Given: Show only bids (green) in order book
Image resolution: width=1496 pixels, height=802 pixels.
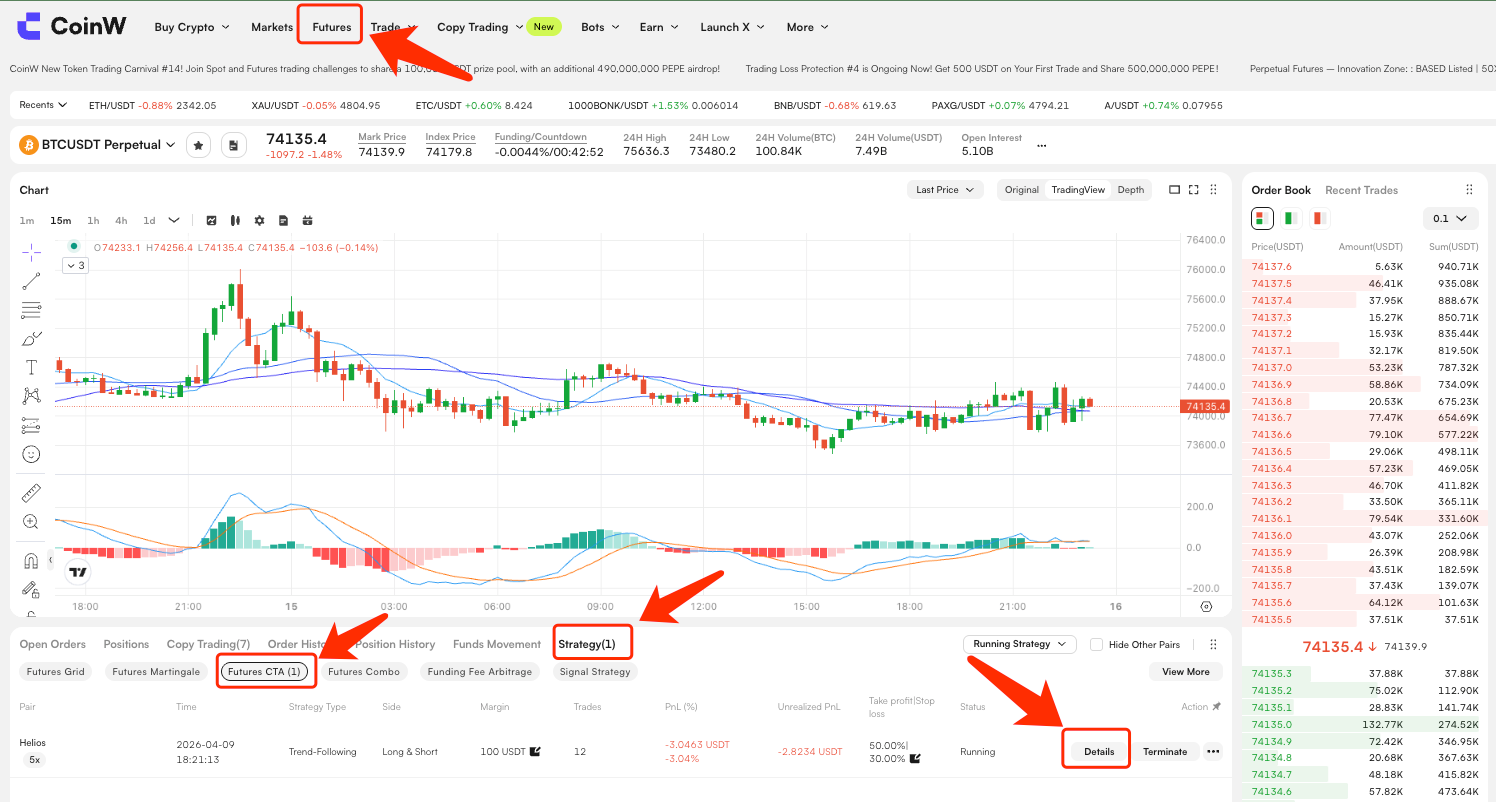Looking at the screenshot, I should (x=1291, y=218).
